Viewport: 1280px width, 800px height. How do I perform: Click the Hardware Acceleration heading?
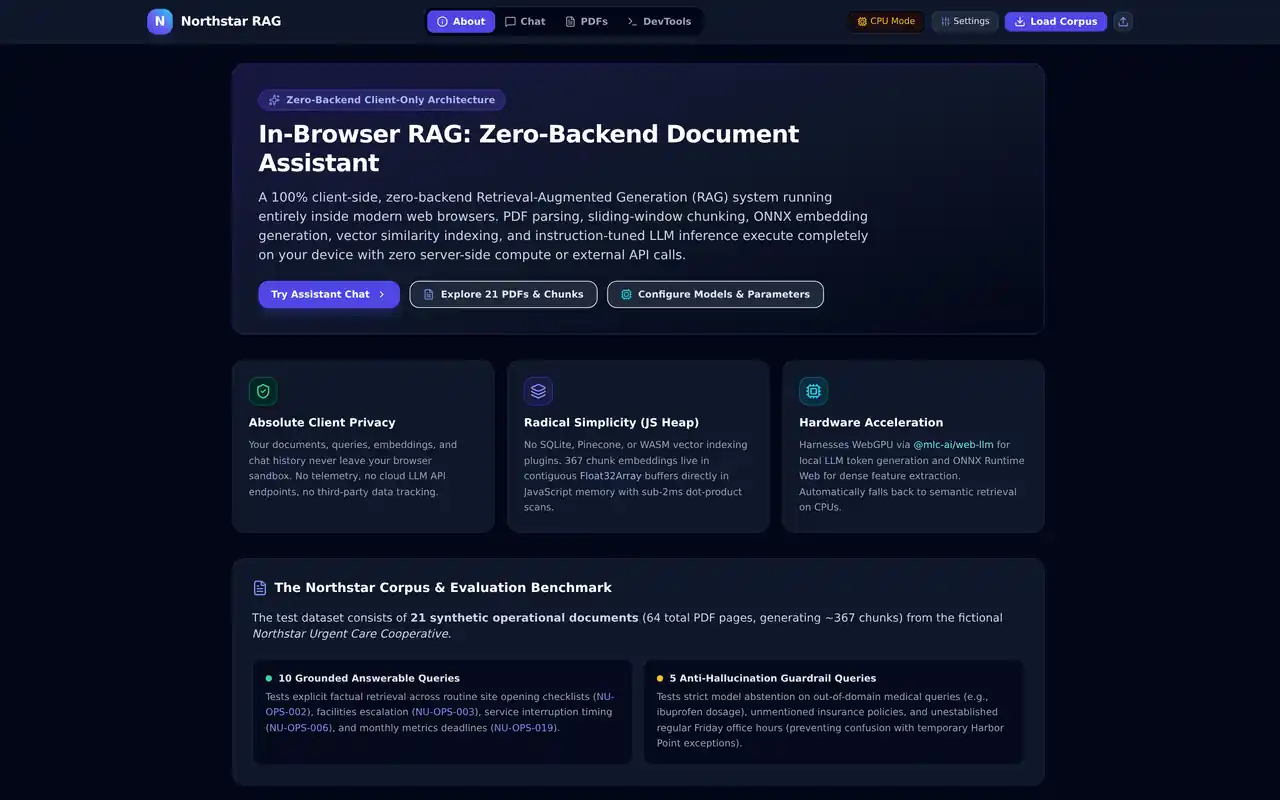point(871,423)
